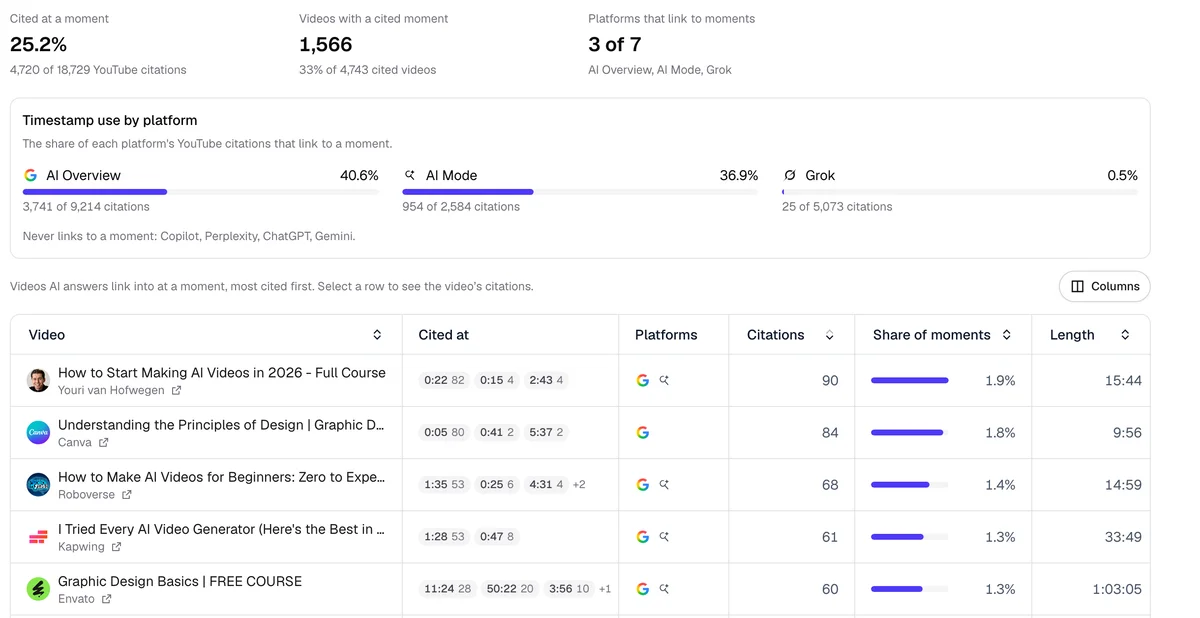This screenshot has width=1200, height=618.
Task: Click Google icon in Kapwing row
Action: tap(643, 537)
